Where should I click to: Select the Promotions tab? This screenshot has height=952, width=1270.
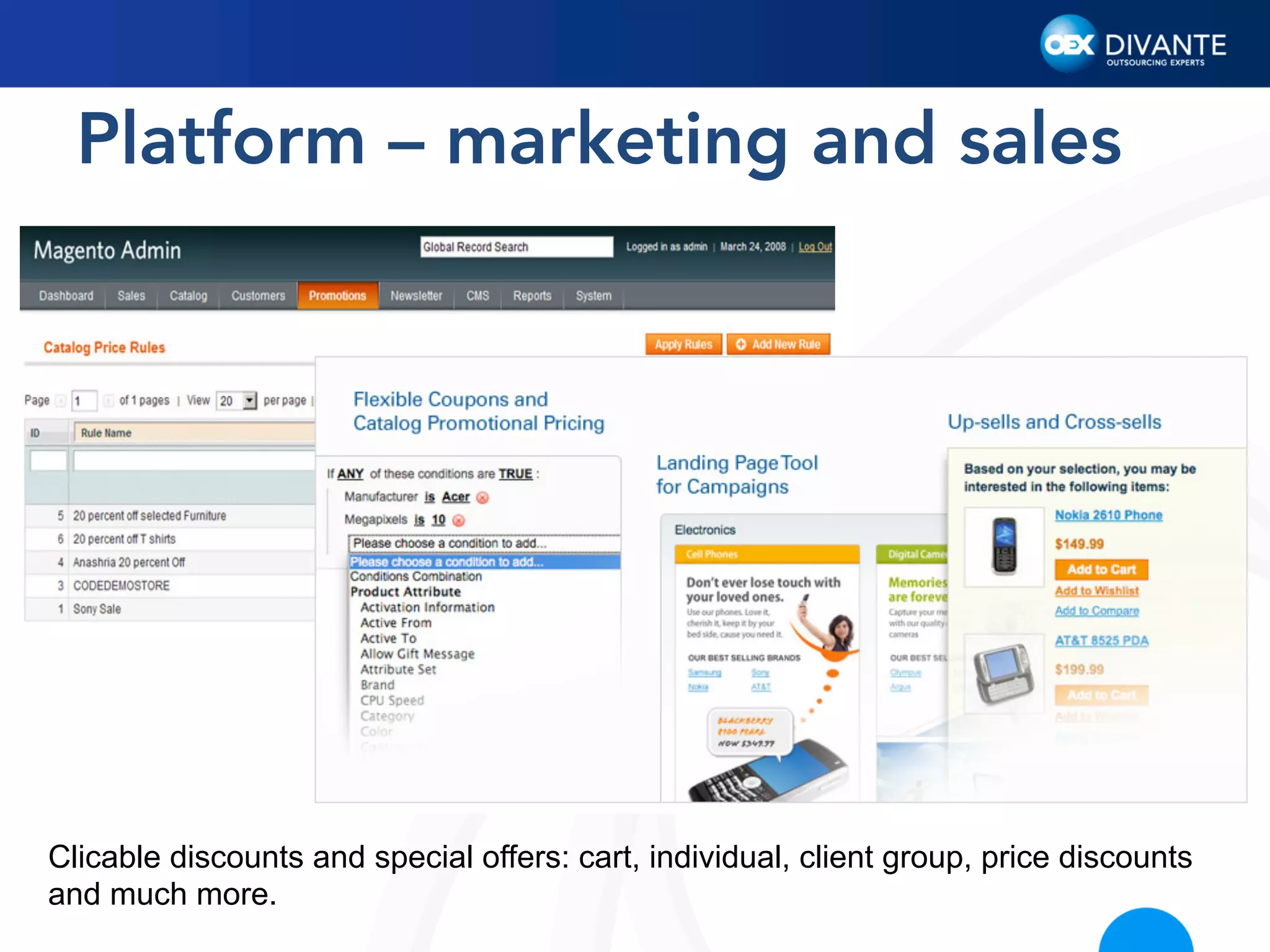338,296
